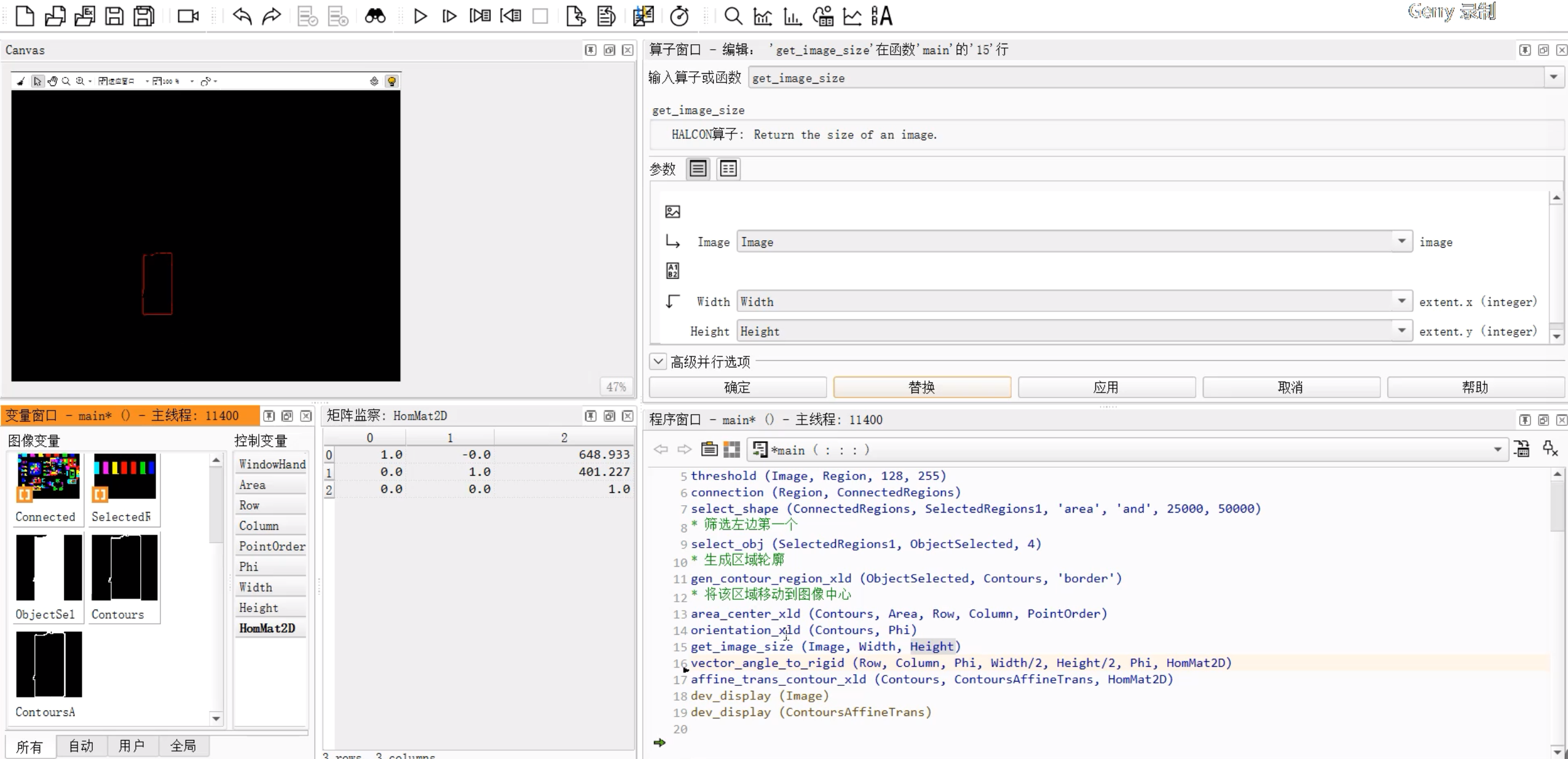
Task: Click the binoculars find icon
Action: pos(375,16)
